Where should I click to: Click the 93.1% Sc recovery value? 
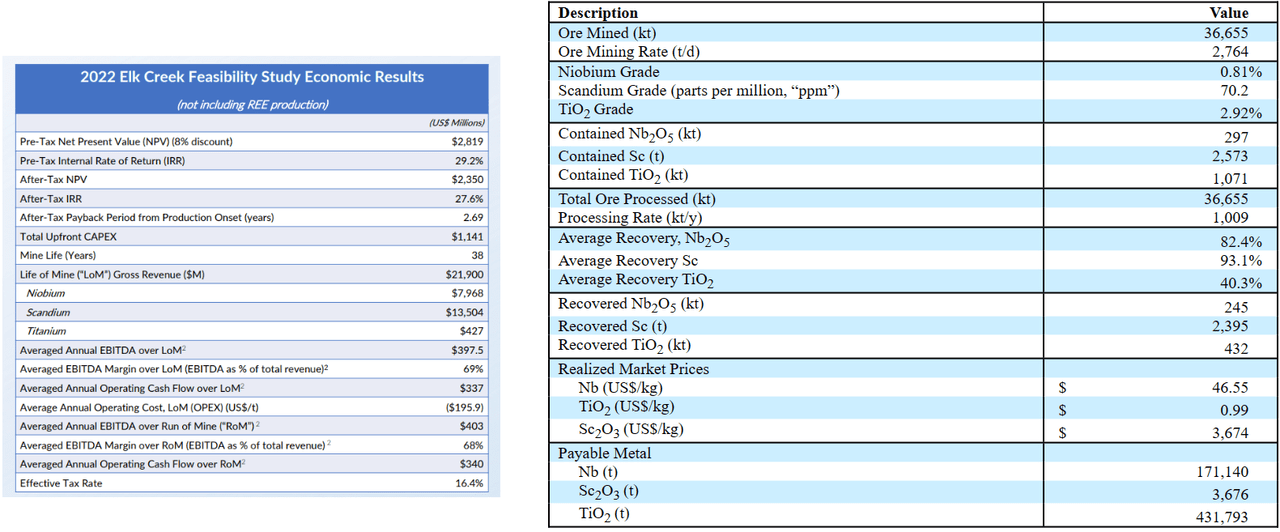point(1241,262)
